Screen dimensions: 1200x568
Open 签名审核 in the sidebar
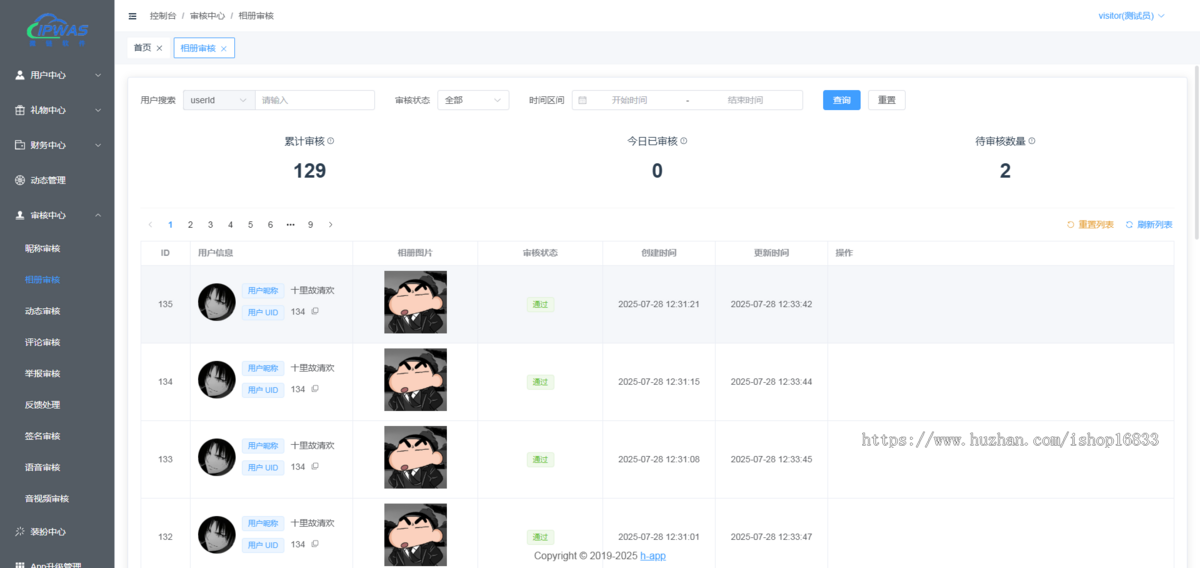click(x=43, y=436)
